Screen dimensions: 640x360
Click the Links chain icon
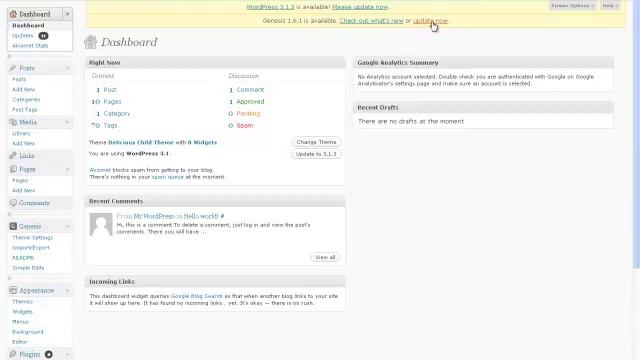[x=13, y=156]
